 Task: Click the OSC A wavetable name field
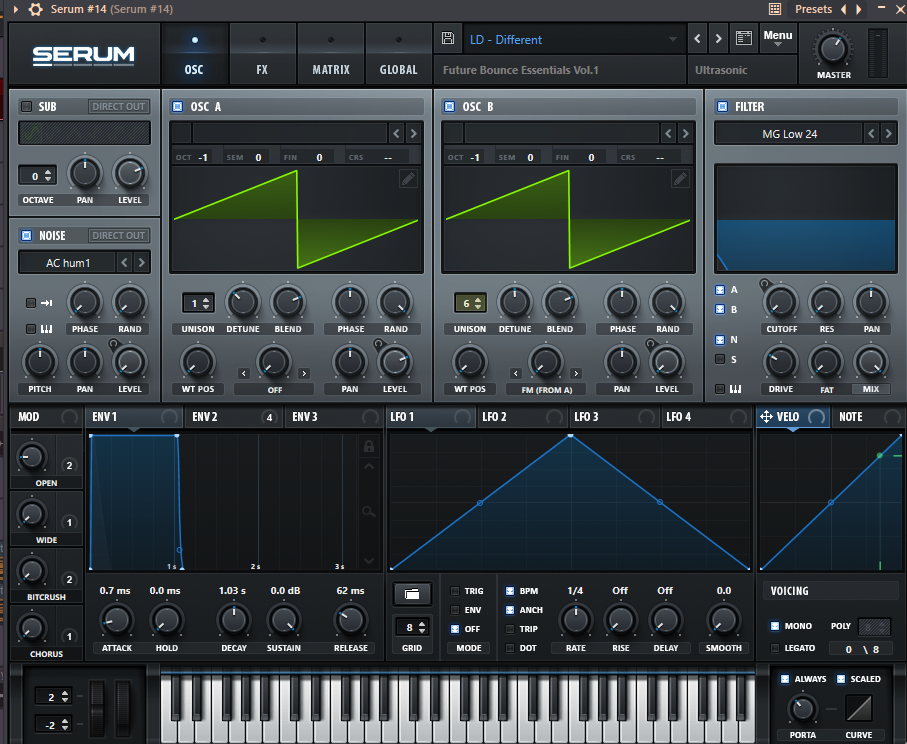pos(290,134)
